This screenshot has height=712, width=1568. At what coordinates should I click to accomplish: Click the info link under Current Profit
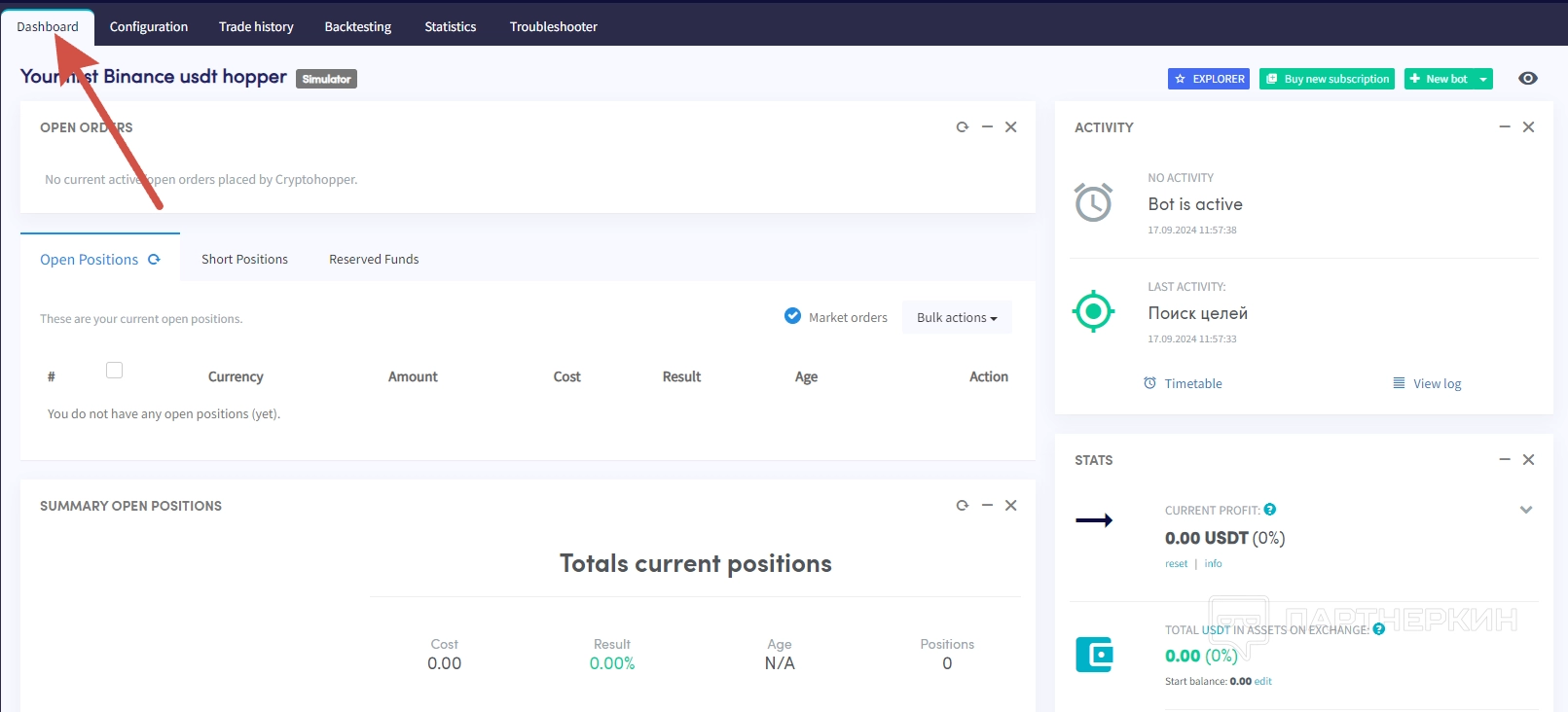[x=1213, y=564]
